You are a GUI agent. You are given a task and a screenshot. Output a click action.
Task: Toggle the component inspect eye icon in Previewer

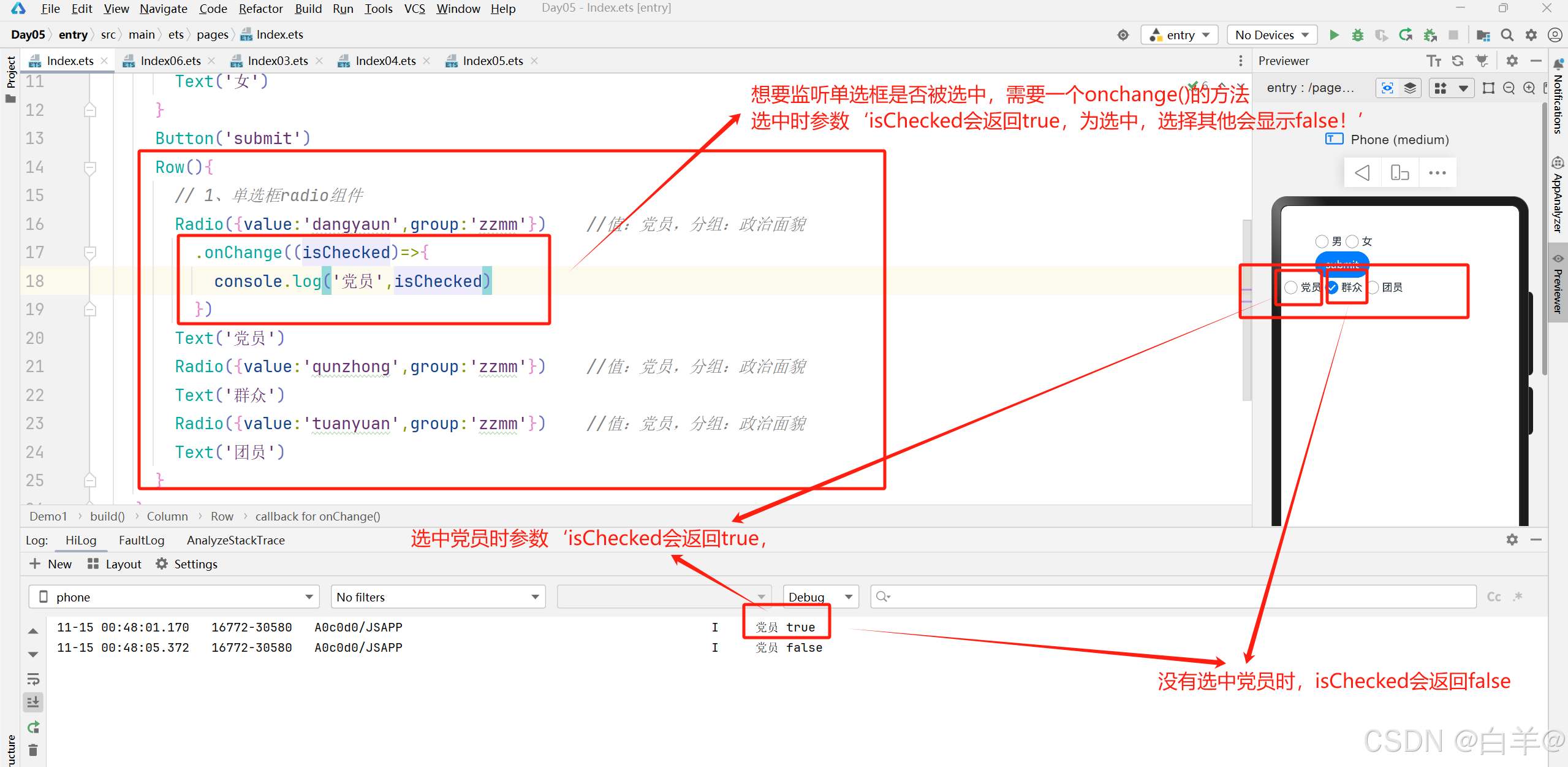(x=1387, y=88)
